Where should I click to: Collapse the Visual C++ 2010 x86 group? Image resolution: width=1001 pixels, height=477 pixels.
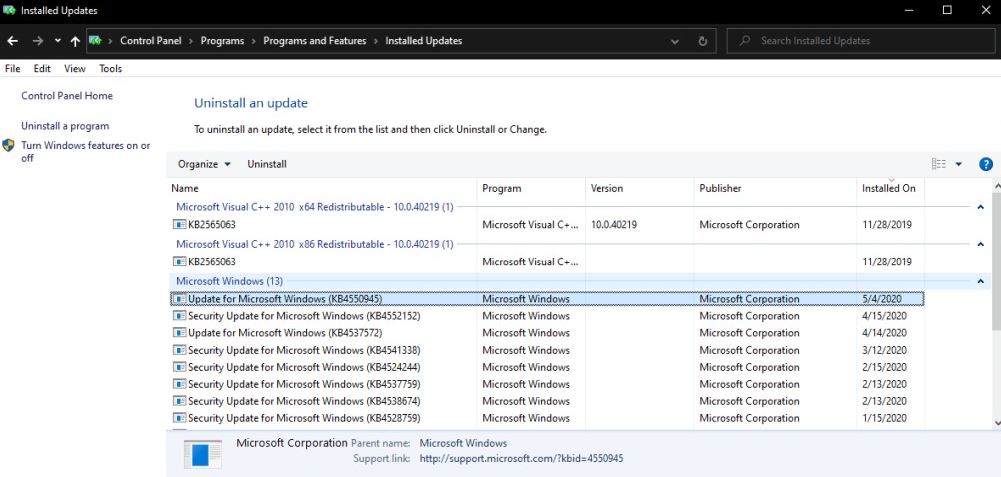(981, 245)
